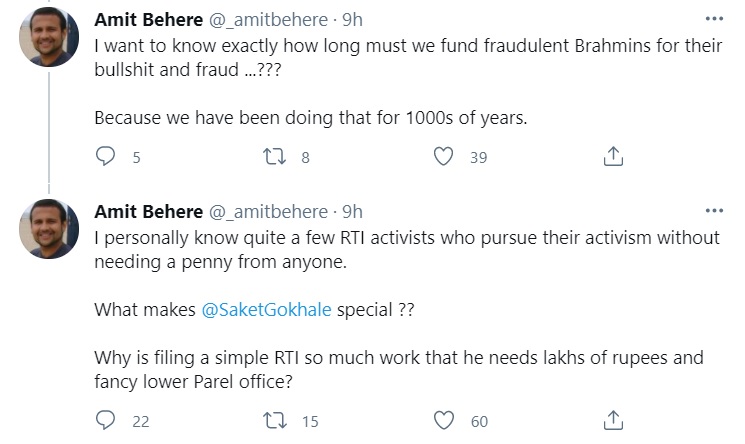Share the tweet about funding Brahmins
The image size is (745, 444).
coord(615,157)
